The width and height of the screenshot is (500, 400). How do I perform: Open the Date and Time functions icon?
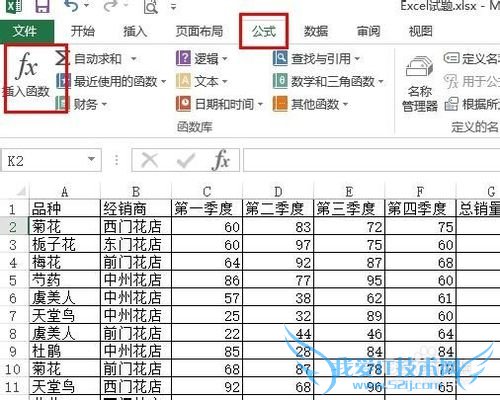[x=183, y=104]
